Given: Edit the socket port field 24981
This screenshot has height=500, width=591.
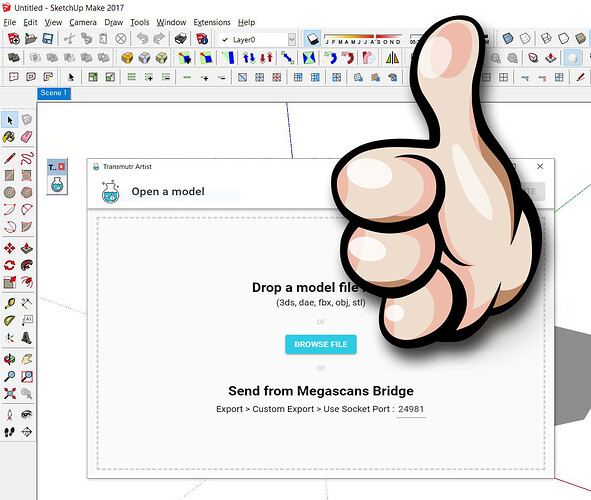Looking at the screenshot, I should (x=411, y=409).
